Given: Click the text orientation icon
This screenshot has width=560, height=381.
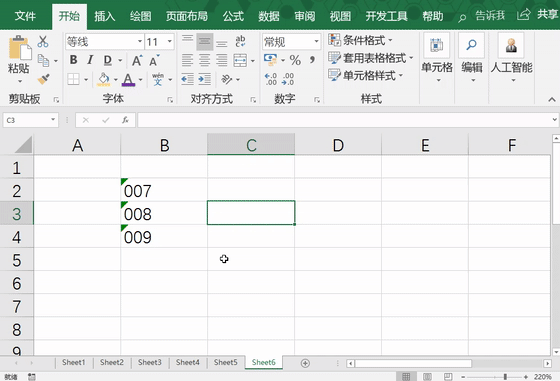Looking at the screenshot, I should coord(227,79).
